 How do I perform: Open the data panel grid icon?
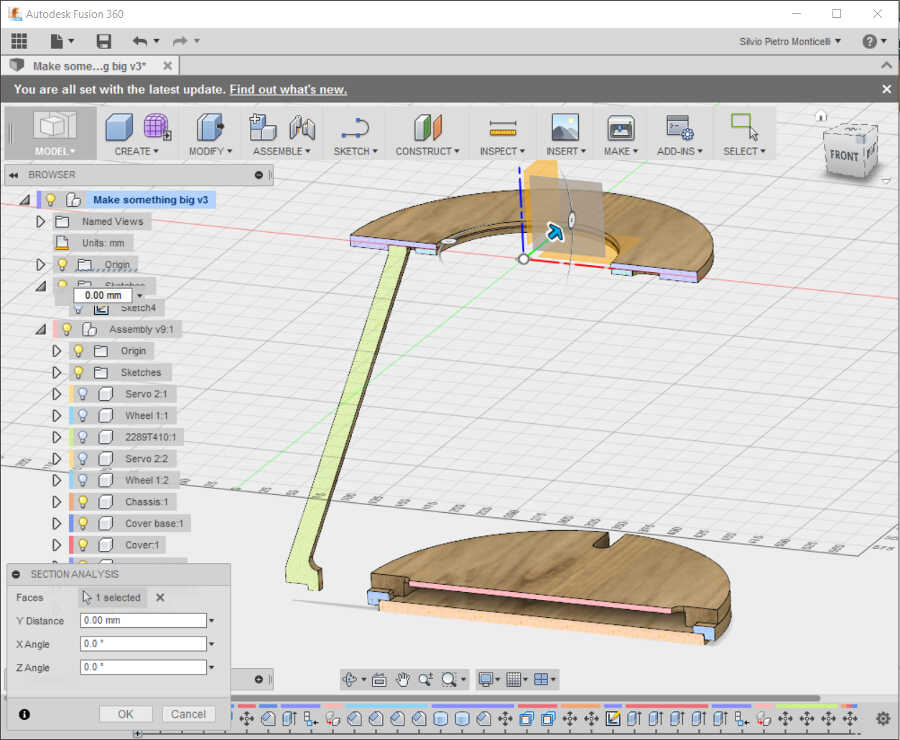coord(19,41)
